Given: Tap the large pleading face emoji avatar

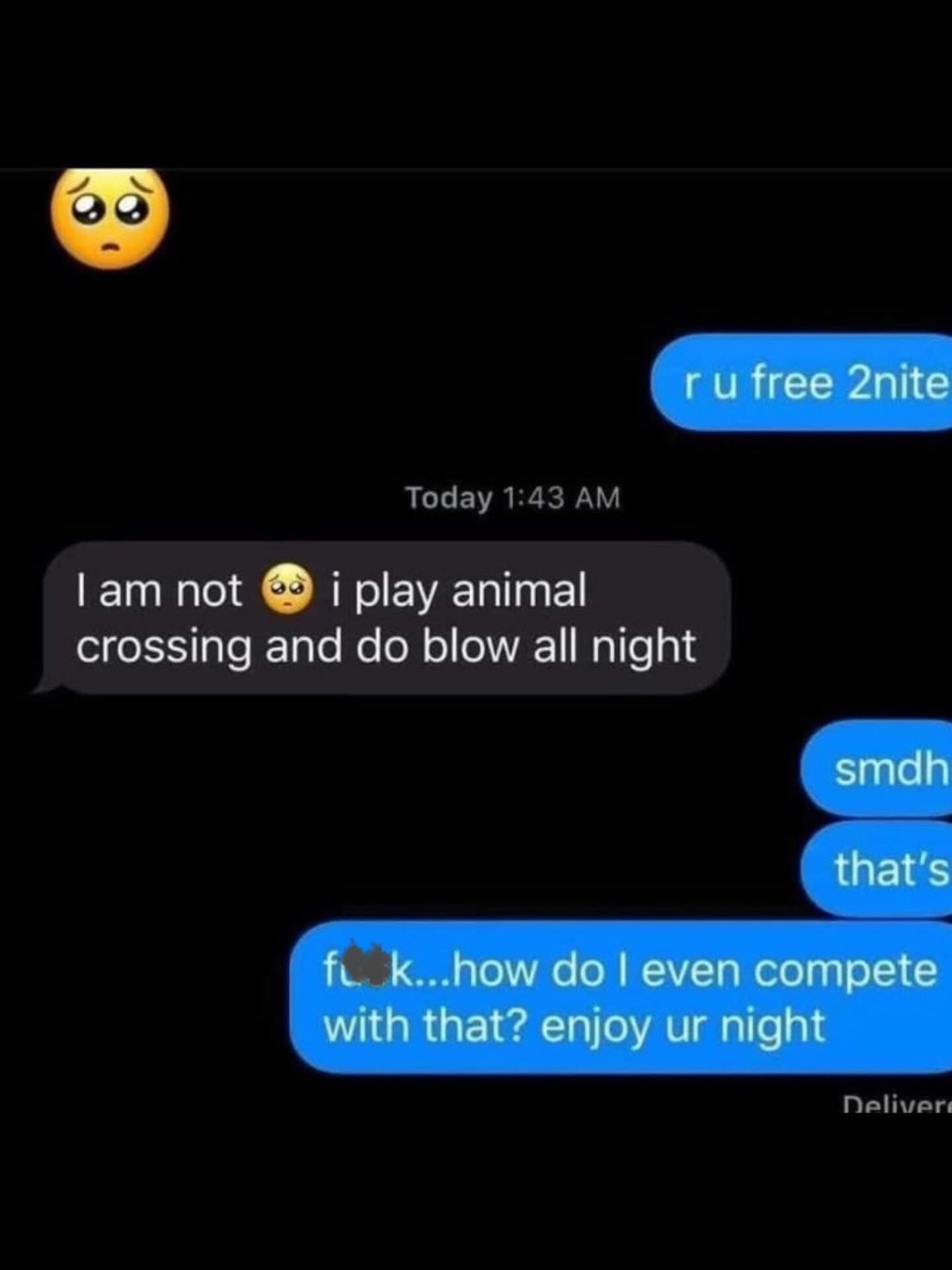Looking at the screenshot, I should [110, 218].
